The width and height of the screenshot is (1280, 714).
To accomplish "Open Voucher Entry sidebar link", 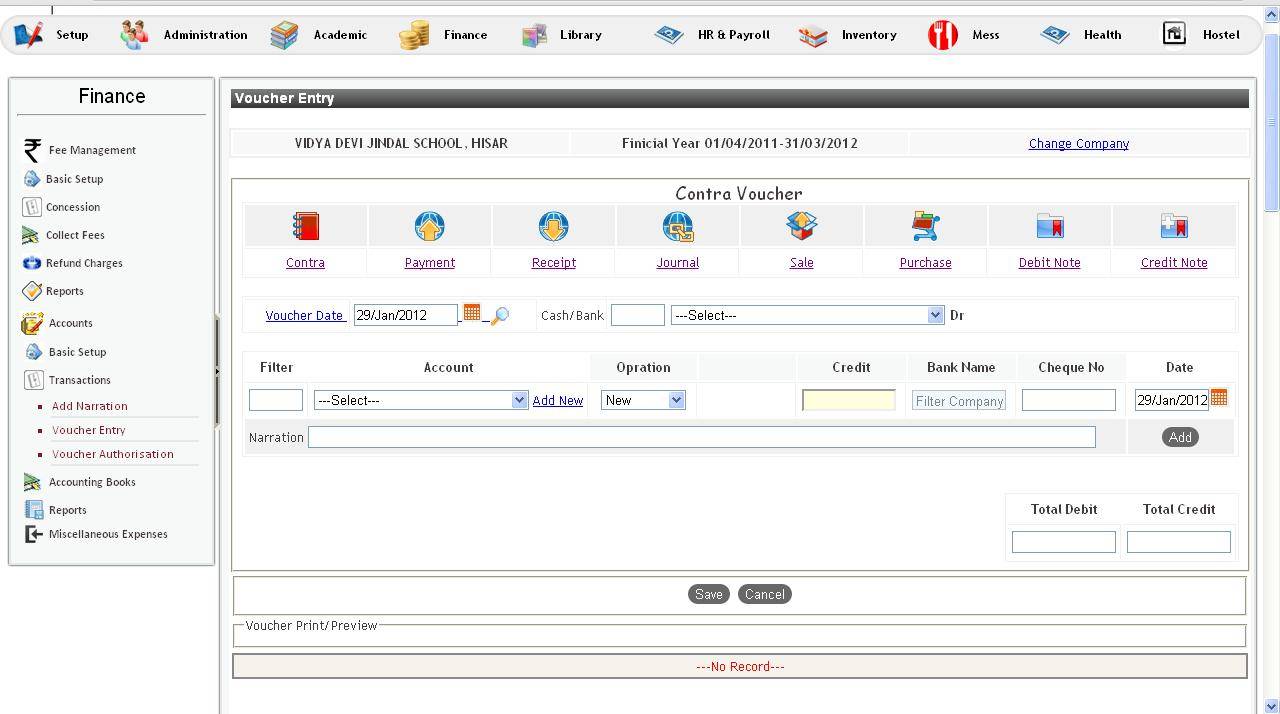I will point(89,430).
